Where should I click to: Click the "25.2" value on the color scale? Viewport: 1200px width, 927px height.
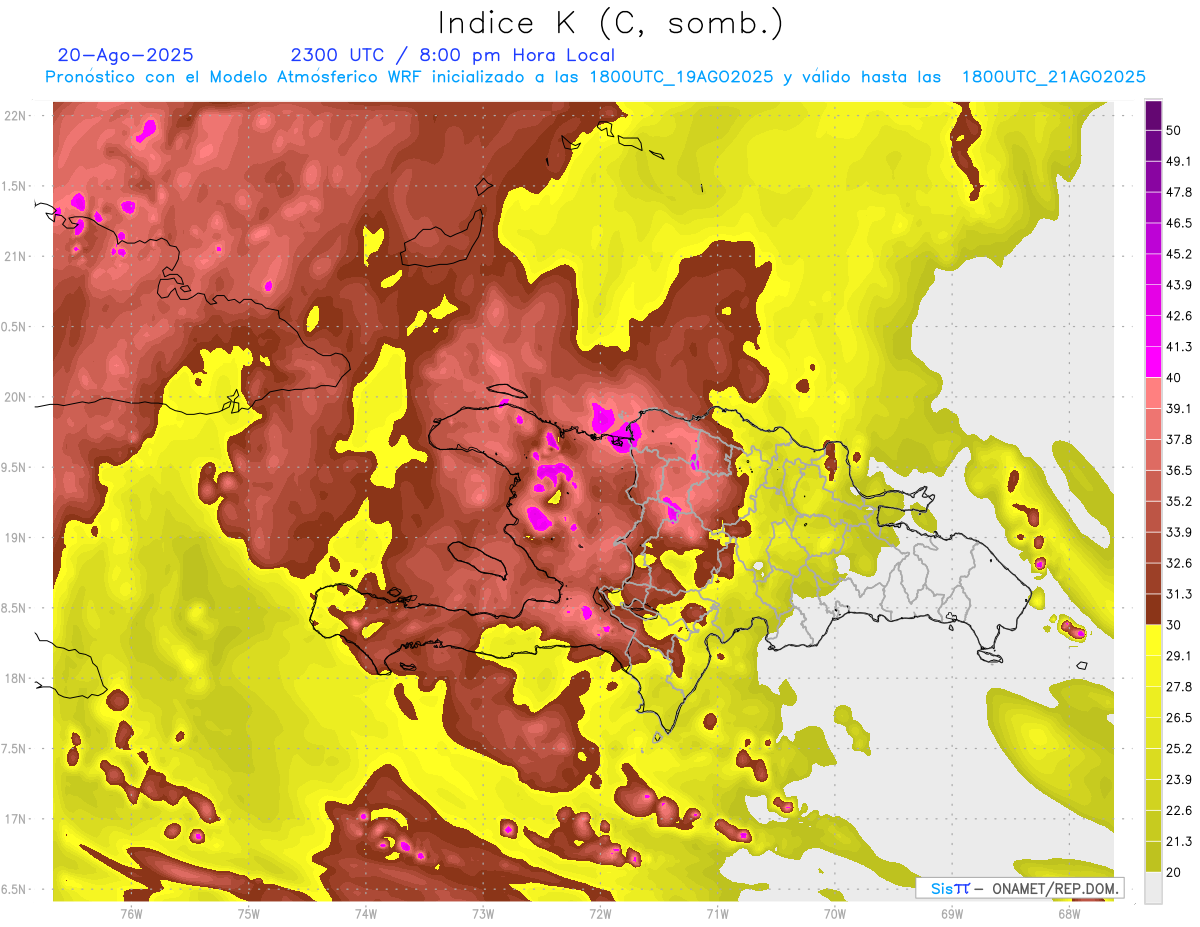pos(1178,749)
